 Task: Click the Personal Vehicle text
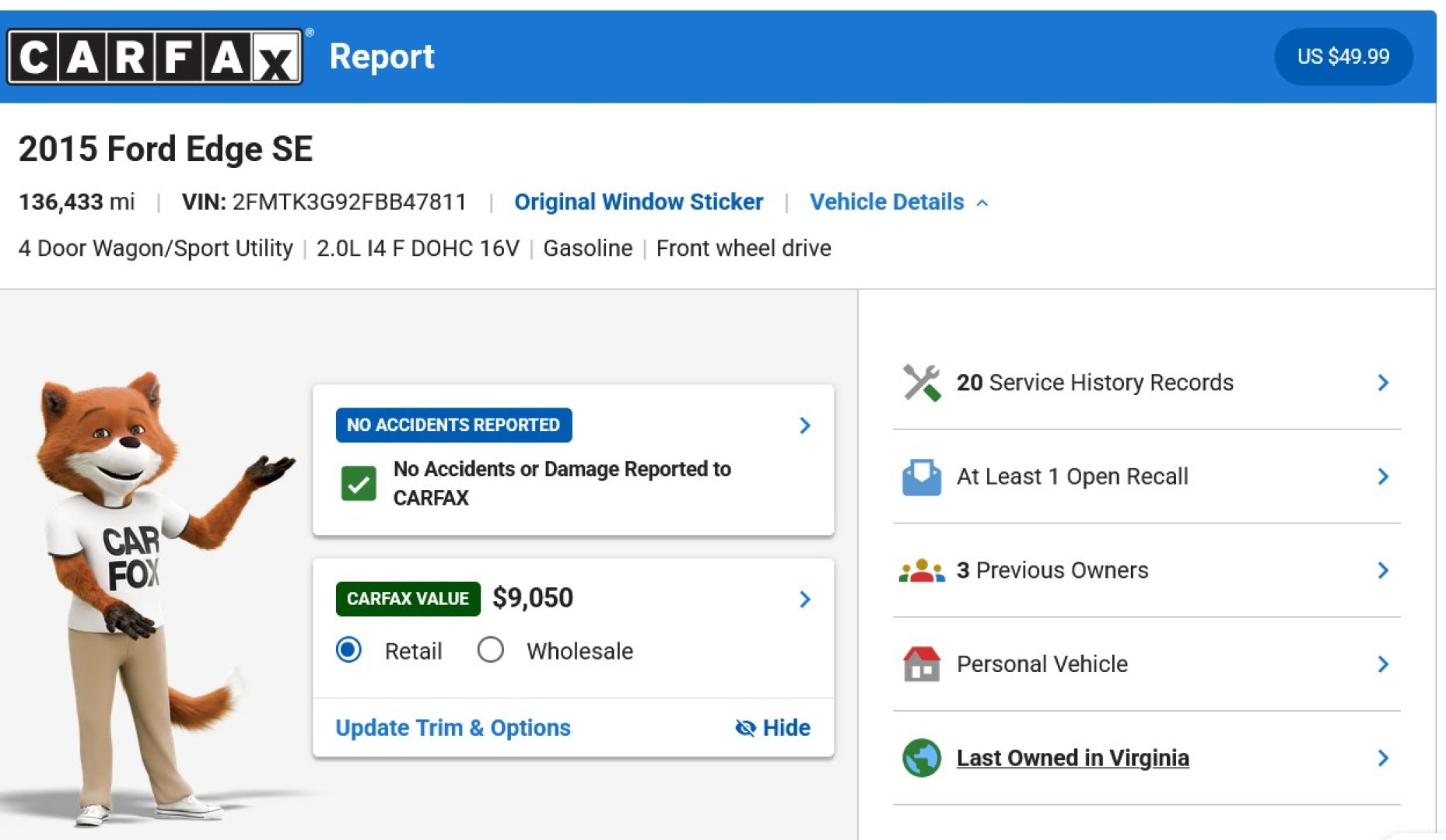(1042, 664)
